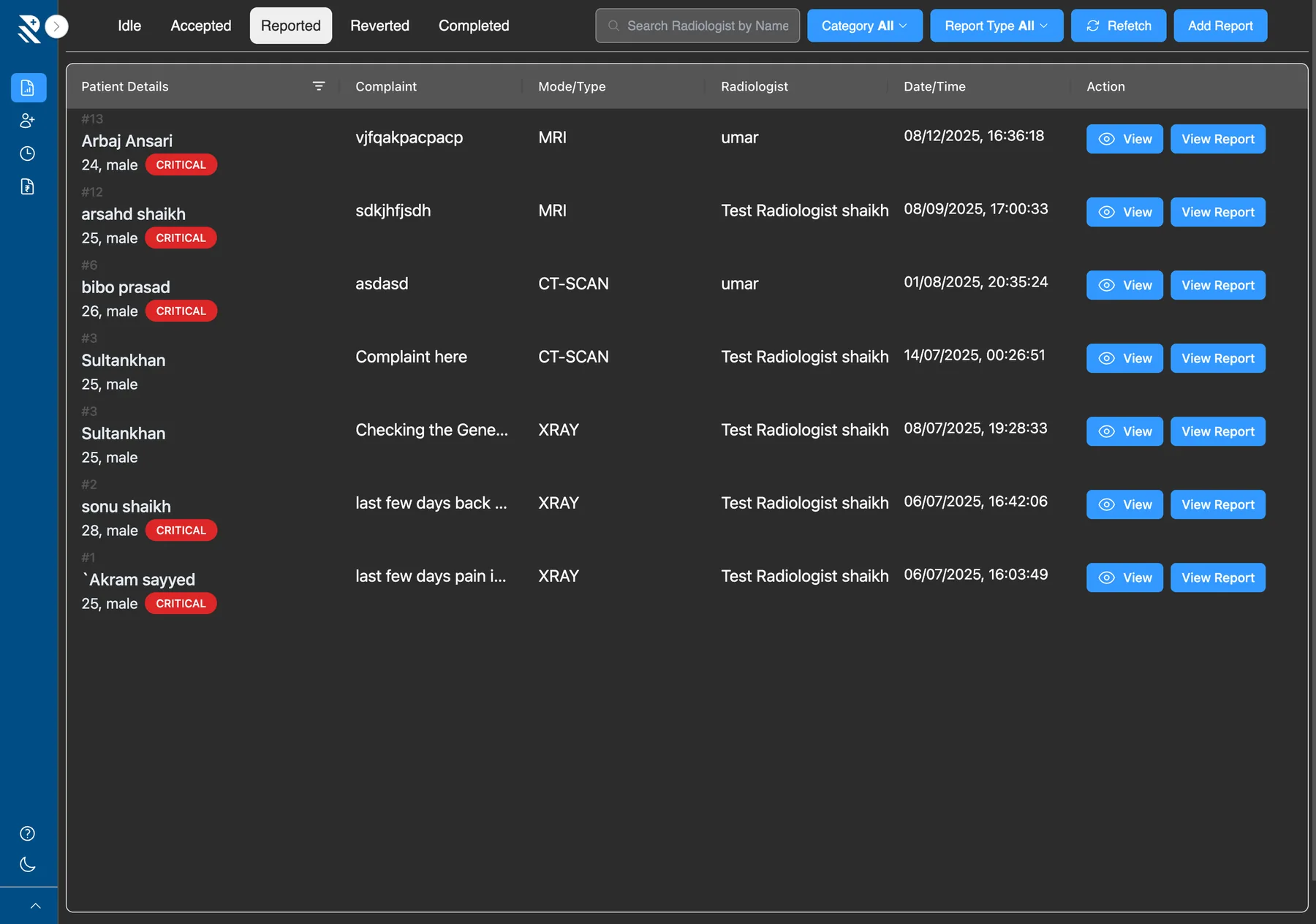Click complaint text vjfqakpacpacp
Image resolution: width=1316 pixels, height=924 pixels.
409,137
